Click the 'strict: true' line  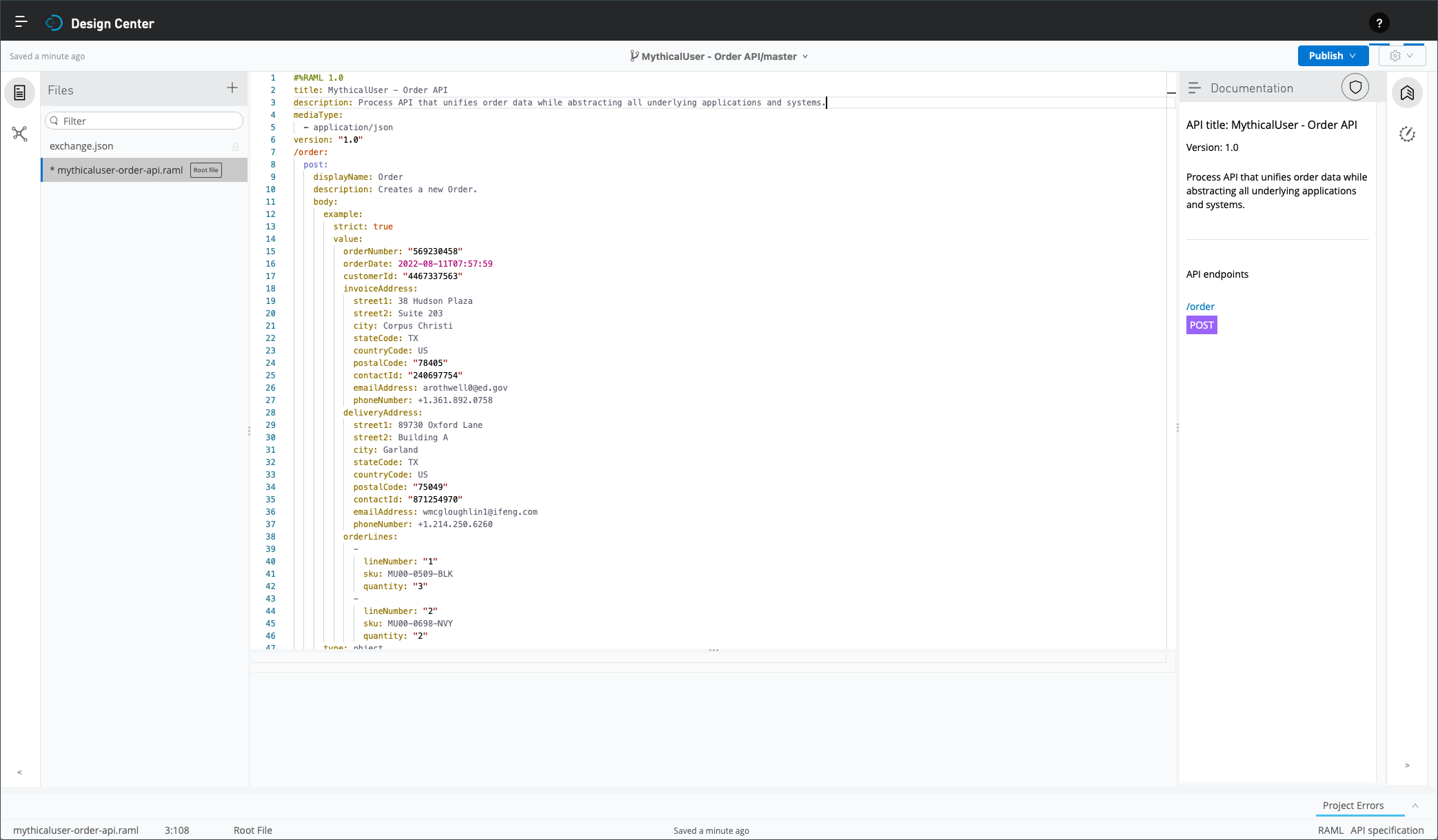point(363,227)
